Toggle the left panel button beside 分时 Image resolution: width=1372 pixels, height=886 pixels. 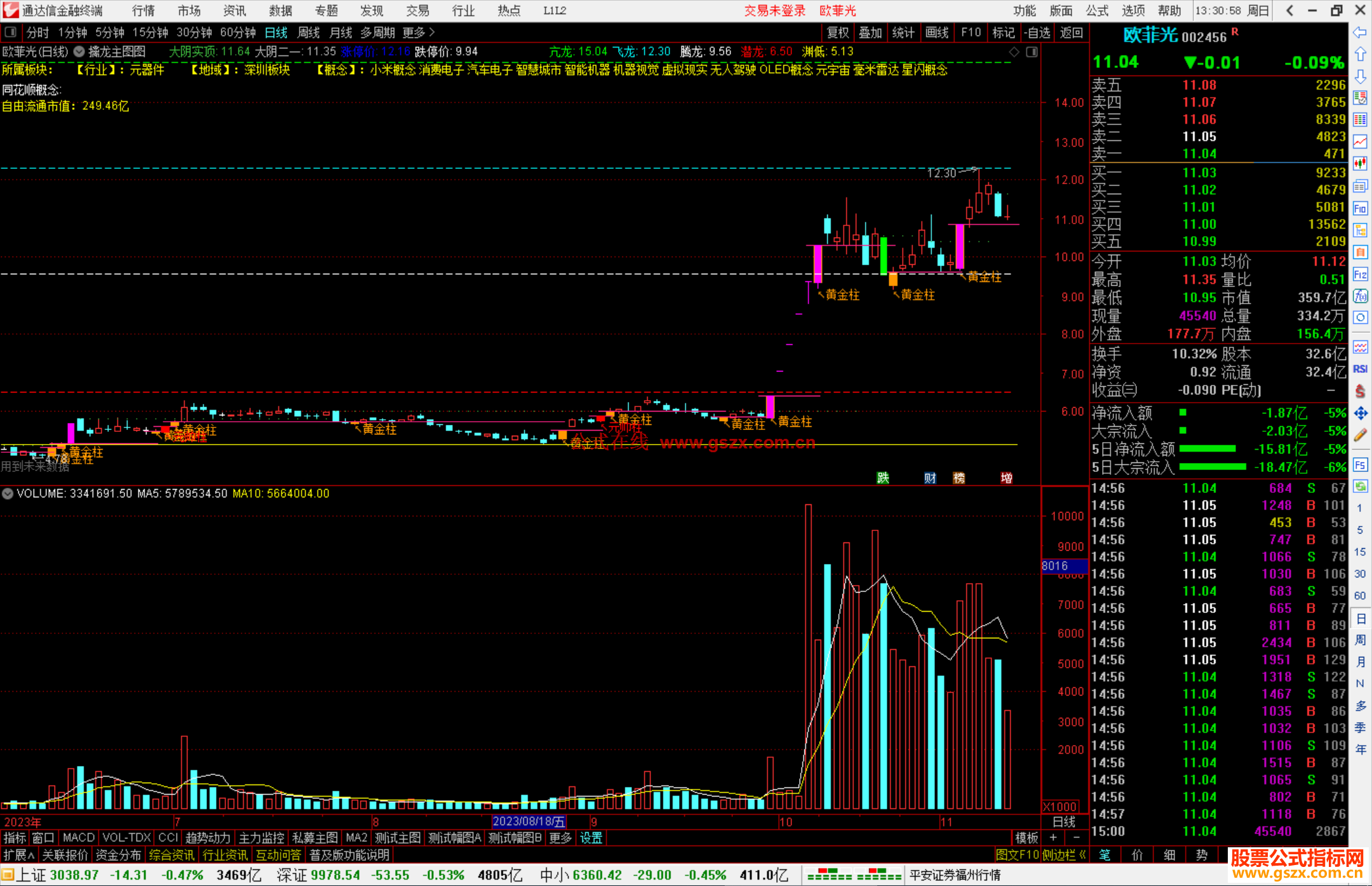pos(11,32)
